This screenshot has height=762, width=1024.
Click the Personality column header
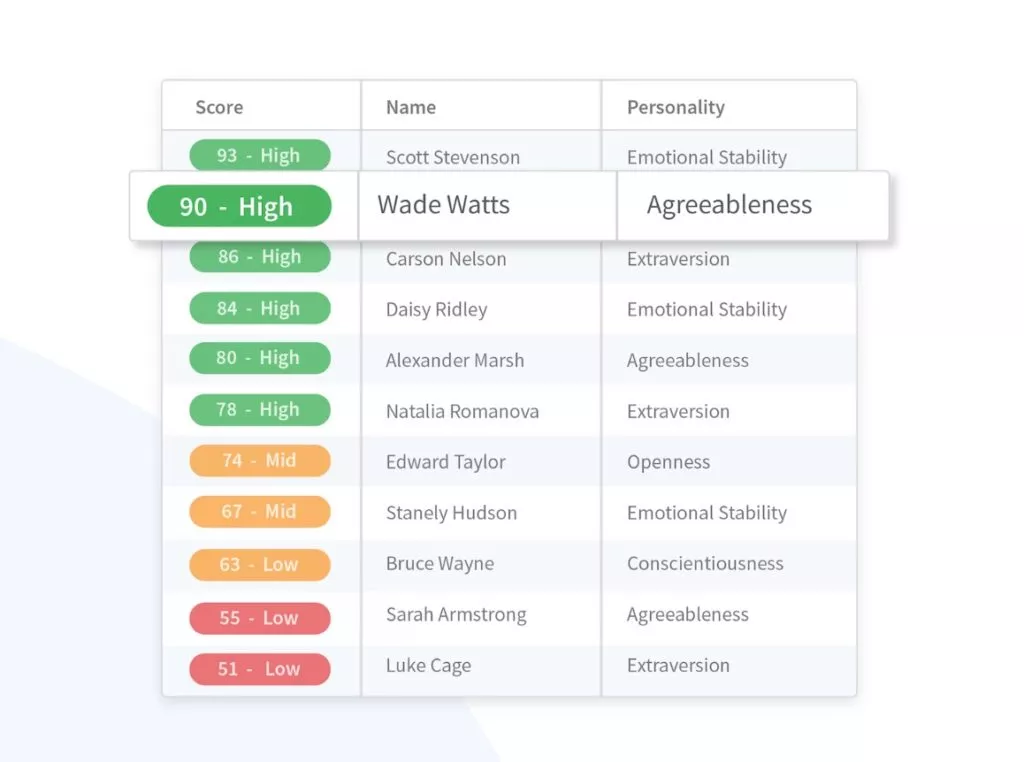pyautogui.click(x=675, y=107)
